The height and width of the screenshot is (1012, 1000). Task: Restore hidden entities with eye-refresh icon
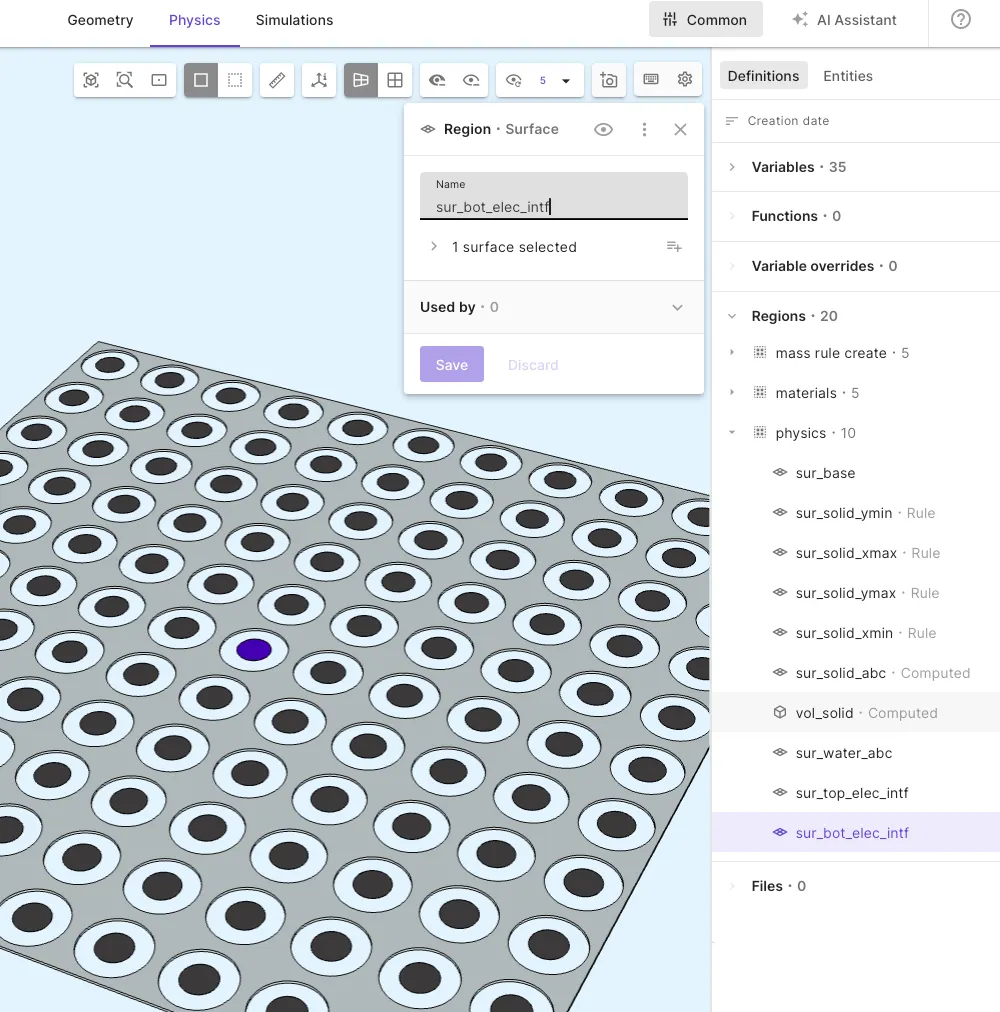513,80
